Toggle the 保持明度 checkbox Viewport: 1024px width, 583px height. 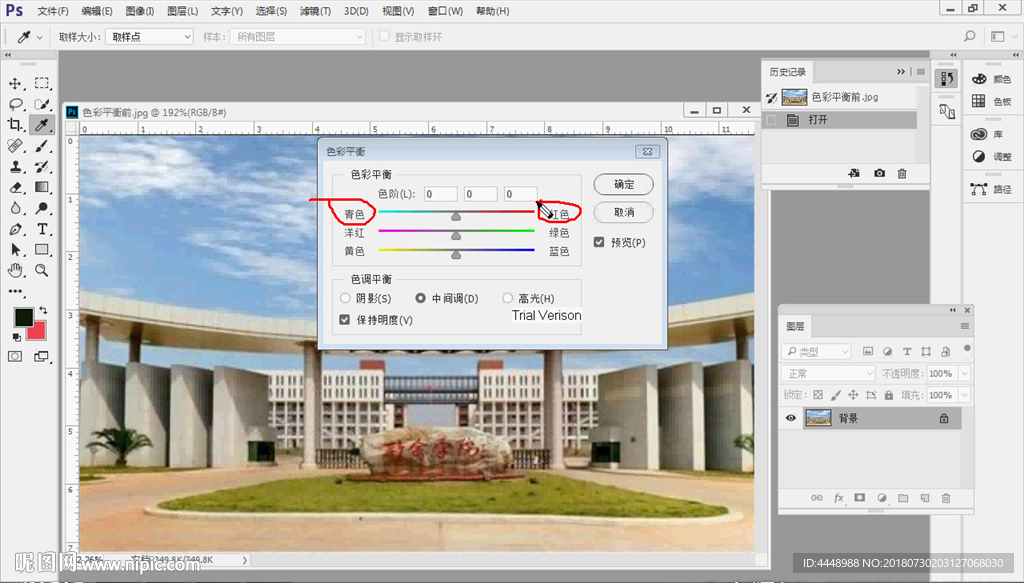[345, 320]
